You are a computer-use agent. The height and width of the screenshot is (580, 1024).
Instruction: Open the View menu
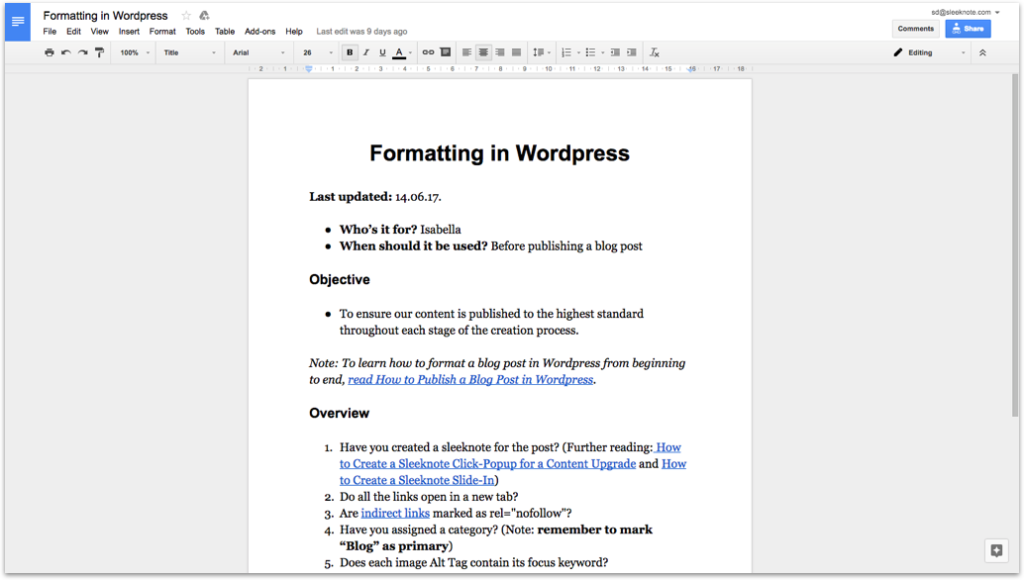click(x=99, y=31)
